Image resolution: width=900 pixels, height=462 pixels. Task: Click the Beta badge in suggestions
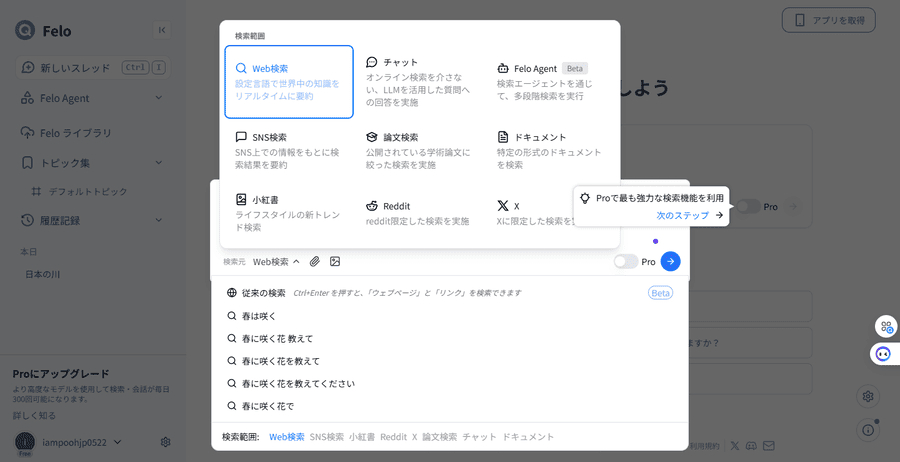pyautogui.click(x=660, y=293)
